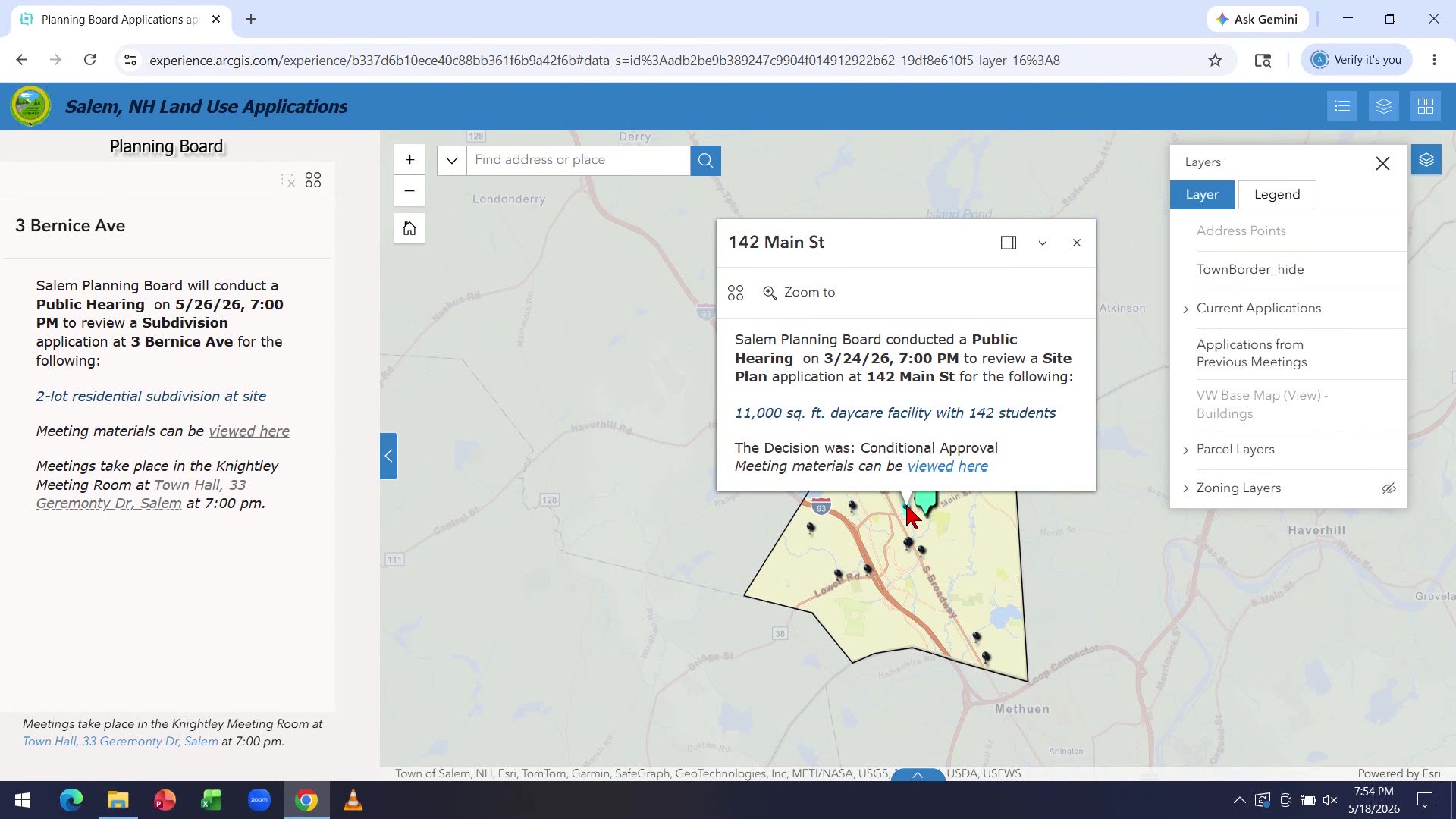Show the hidden Zoning Layers
This screenshot has height=819, width=1456.
tap(1389, 488)
